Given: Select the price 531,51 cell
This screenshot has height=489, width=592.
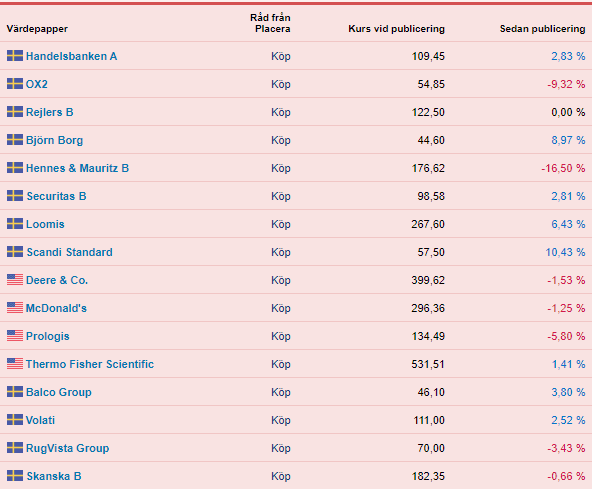Looking at the screenshot, I should point(428,364).
